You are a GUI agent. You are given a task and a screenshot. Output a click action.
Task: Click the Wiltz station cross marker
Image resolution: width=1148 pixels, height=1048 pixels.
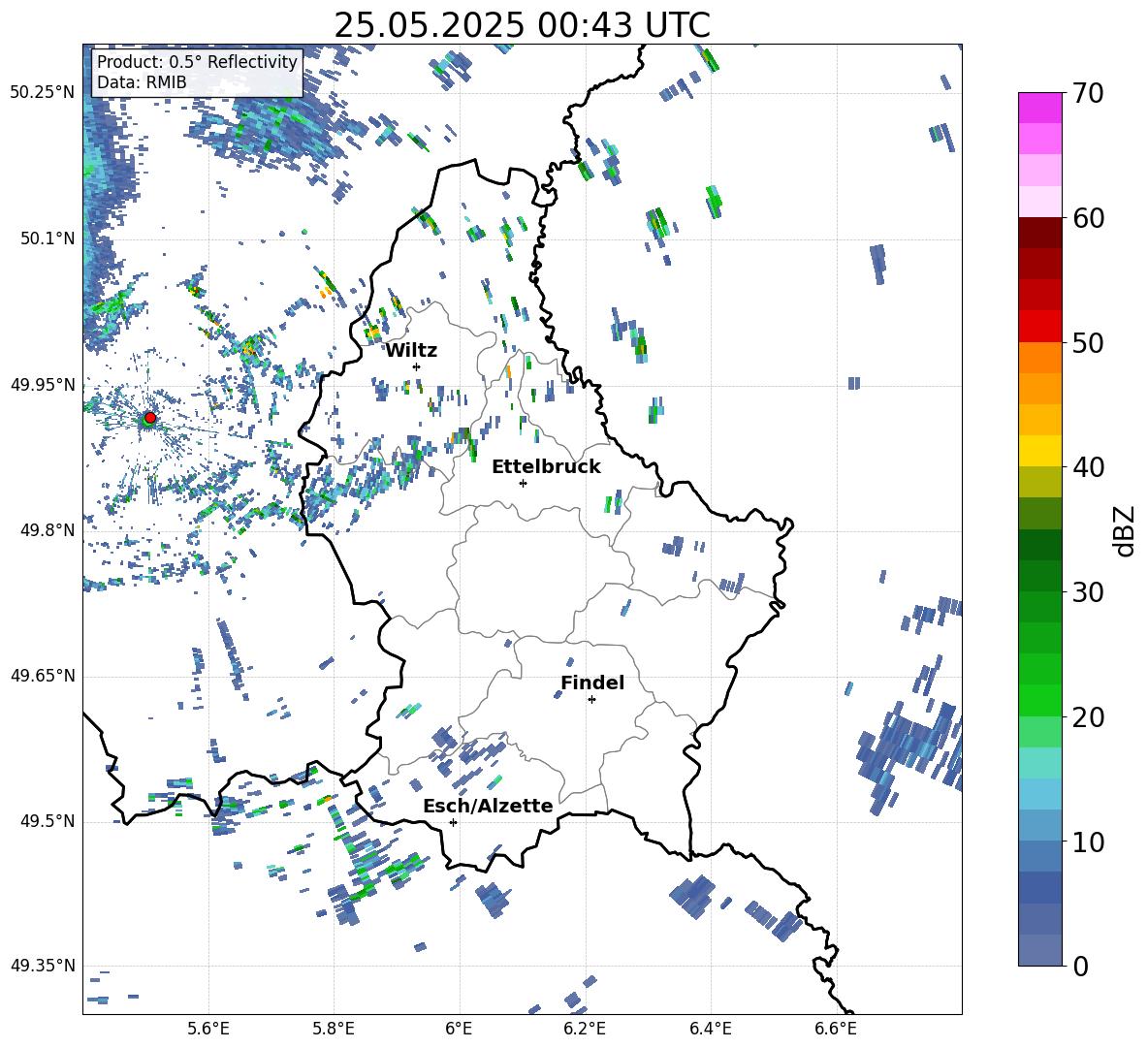pos(417,366)
